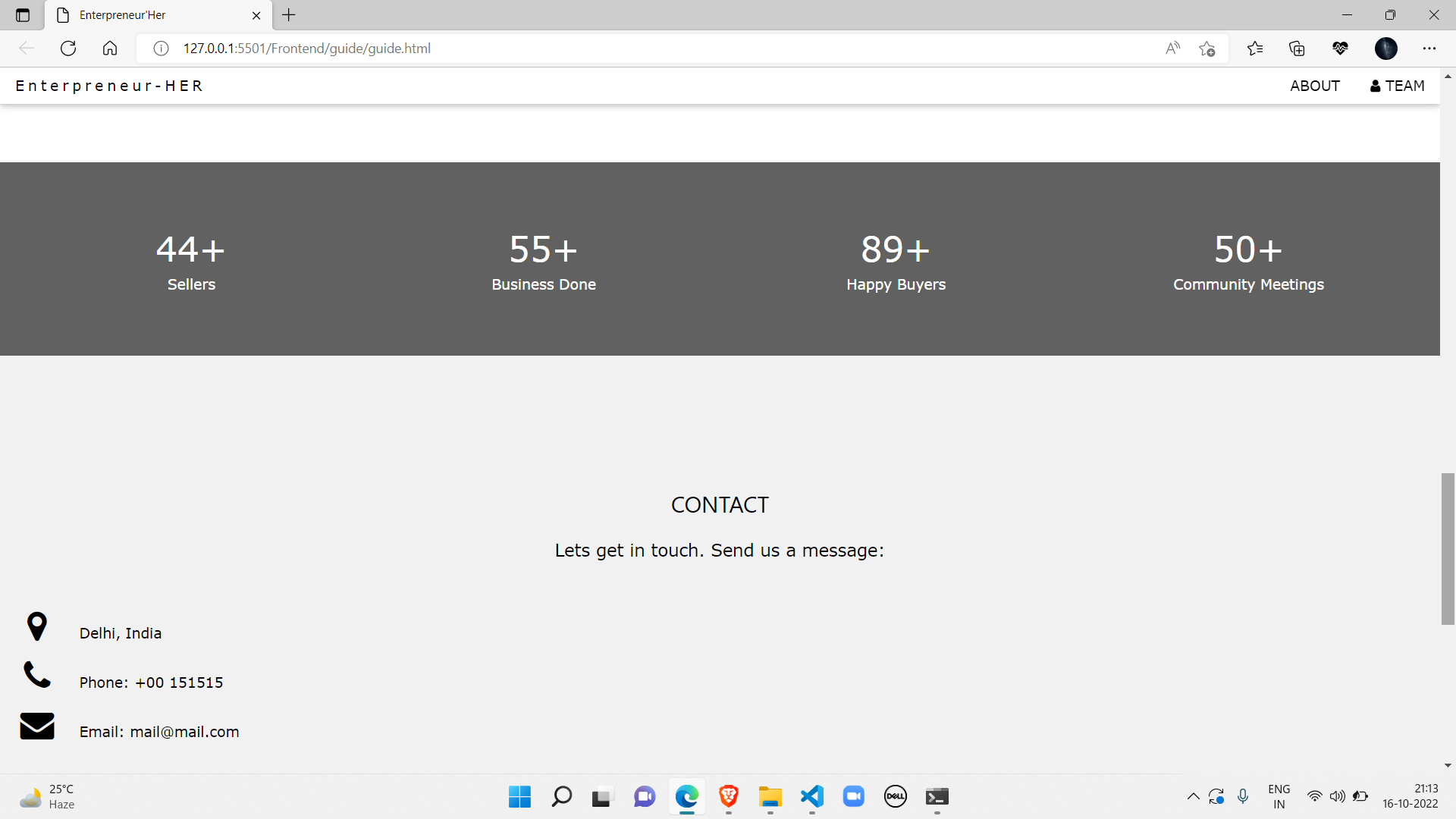Open the TEAM navigation link
The height and width of the screenshot is (819, 1456).
(x=1397, y=86)
